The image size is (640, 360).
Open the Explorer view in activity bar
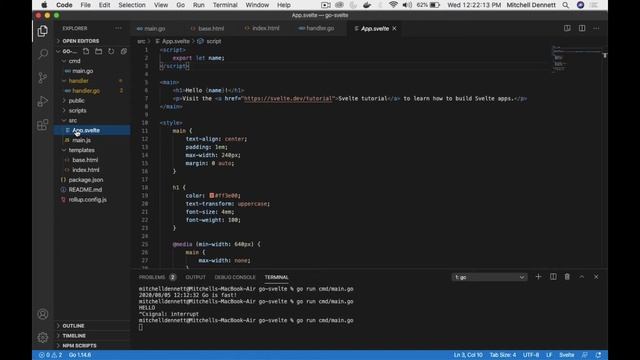(x=42, y=31)
